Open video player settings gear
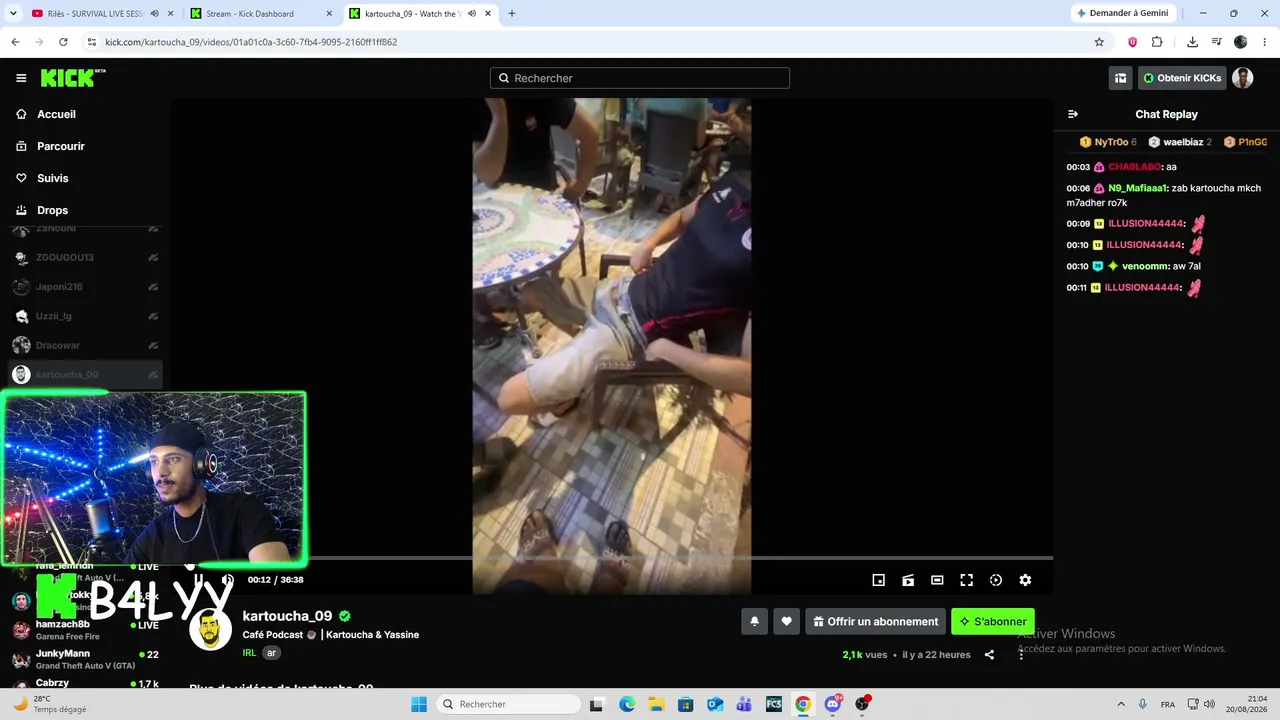This screenshot has height=720, width=1280. (1025, 580)
